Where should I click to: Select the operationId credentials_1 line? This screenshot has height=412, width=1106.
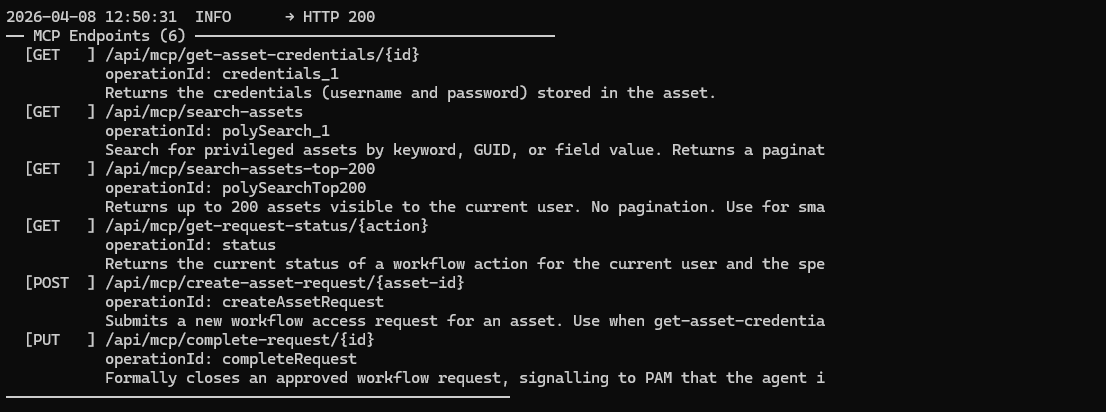click(x=222, y=74)
